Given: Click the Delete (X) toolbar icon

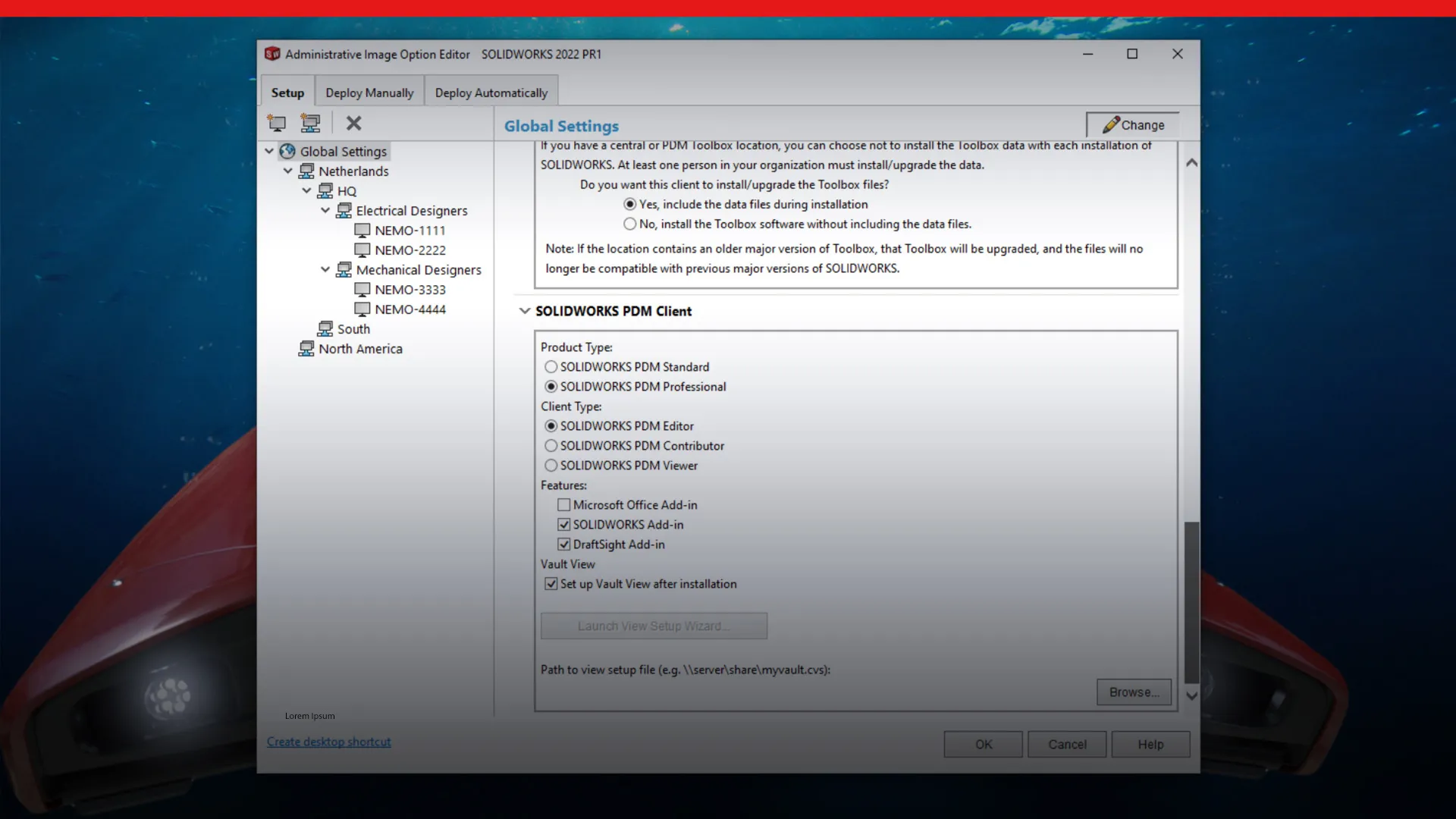Looking at the screenshot, I should (353, 123).
